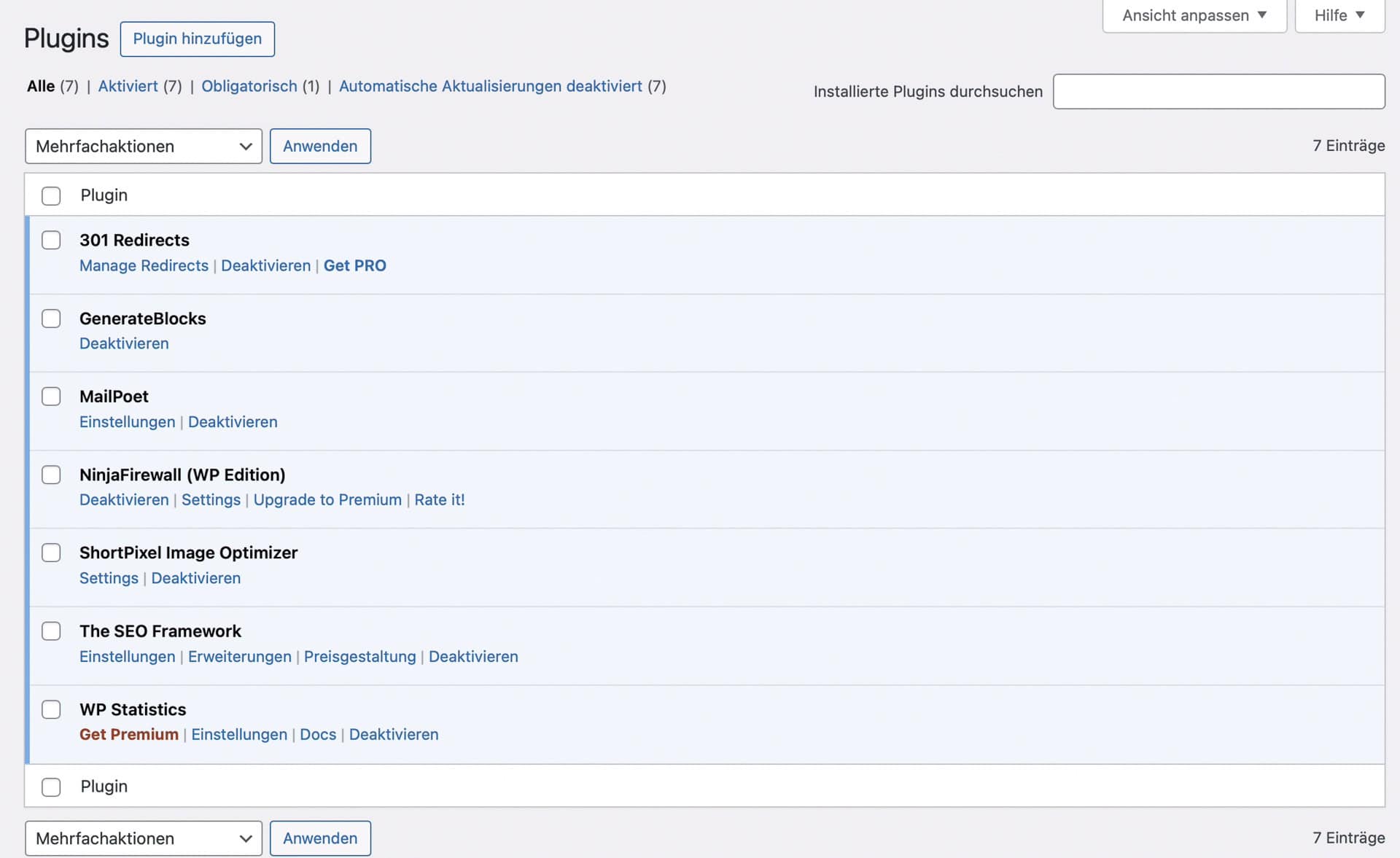
Task: Select the 301 Redirects plugin checkbox
Action: [x=51, y=240]
